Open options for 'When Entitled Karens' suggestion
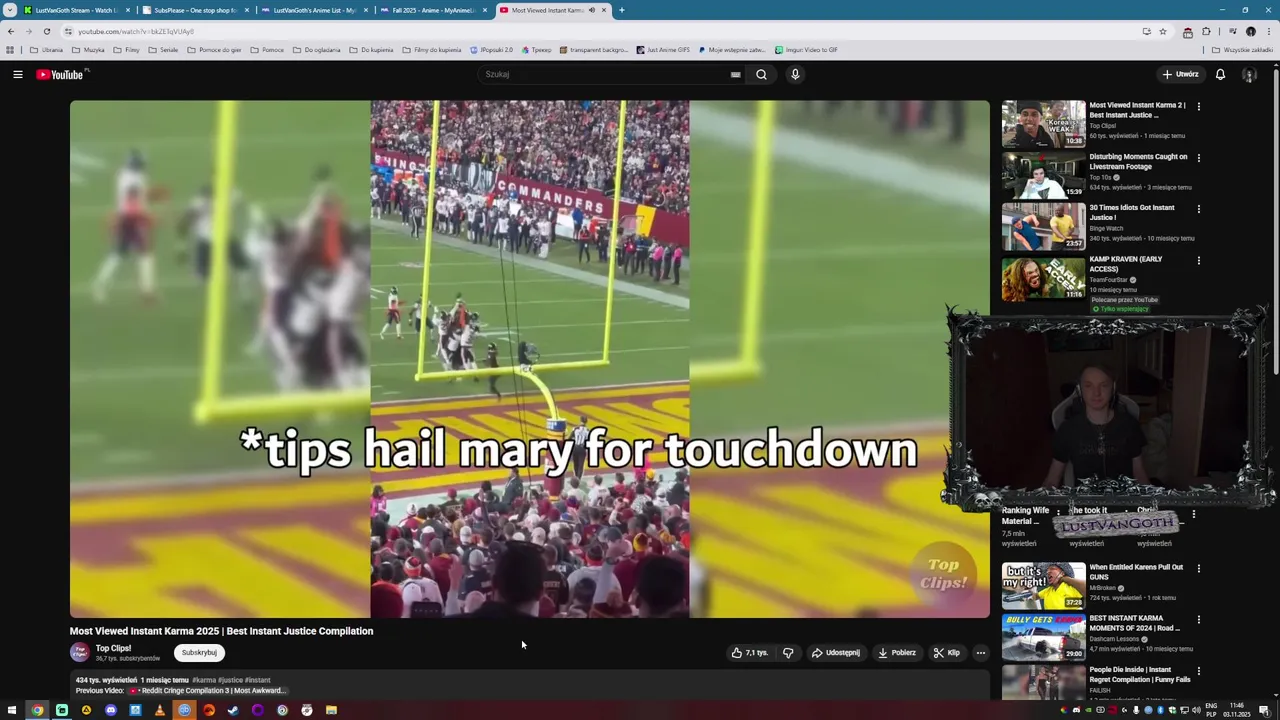1280x720 pixels. (1198, 568)
